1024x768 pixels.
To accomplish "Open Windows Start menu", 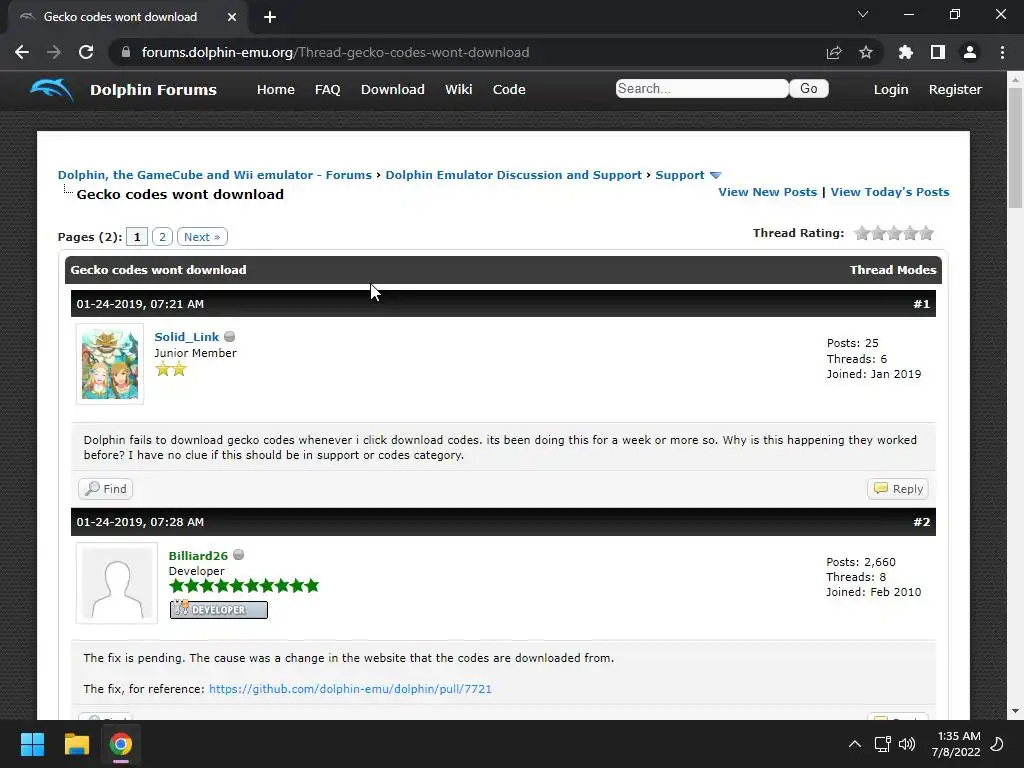I will [32, 744].
